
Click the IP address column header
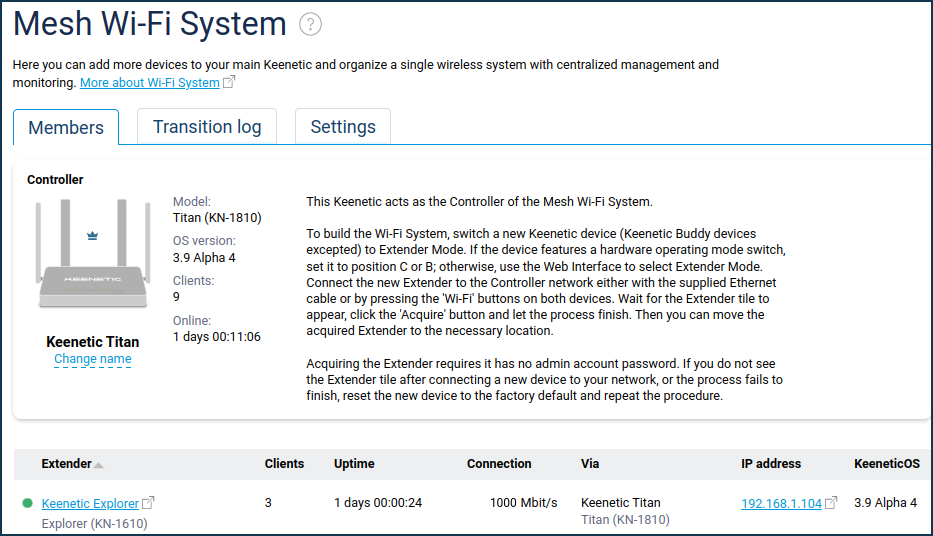771,463
